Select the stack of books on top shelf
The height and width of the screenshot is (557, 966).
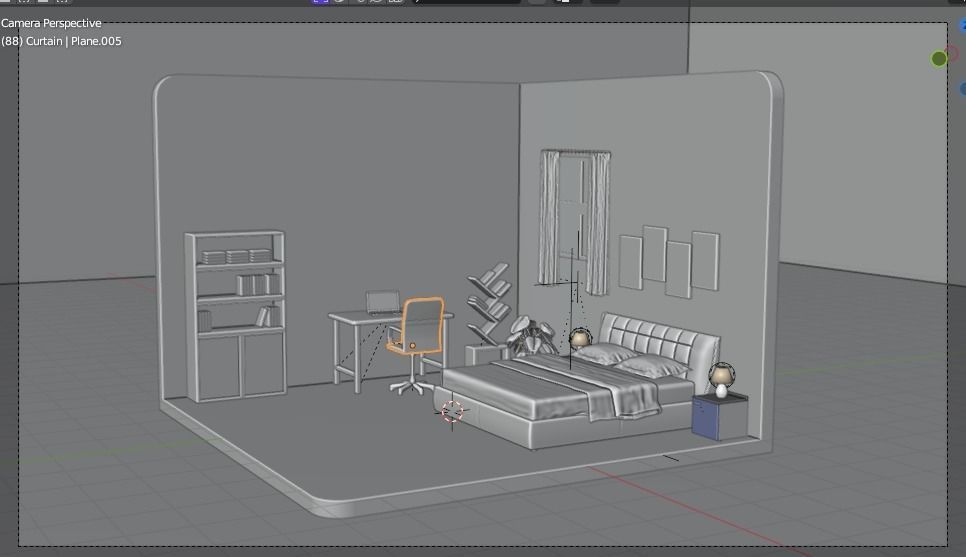click(237, 256)
